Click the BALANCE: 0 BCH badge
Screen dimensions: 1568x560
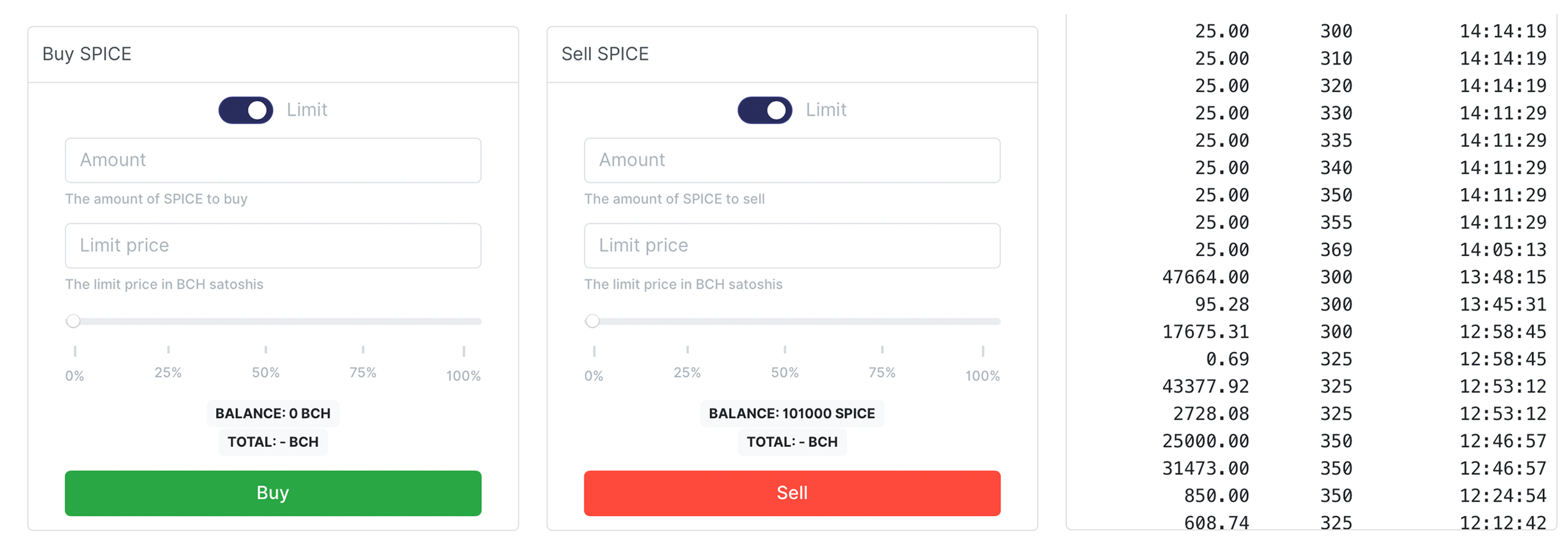(273, 413)
